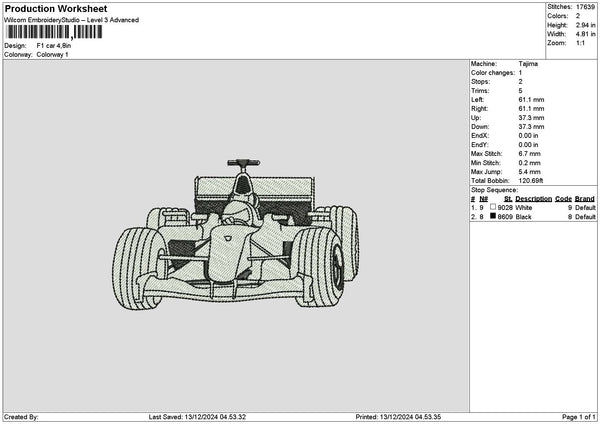Click the design barcode in the header
Viewport: 600px width, 424px height.
click(54, 32)
